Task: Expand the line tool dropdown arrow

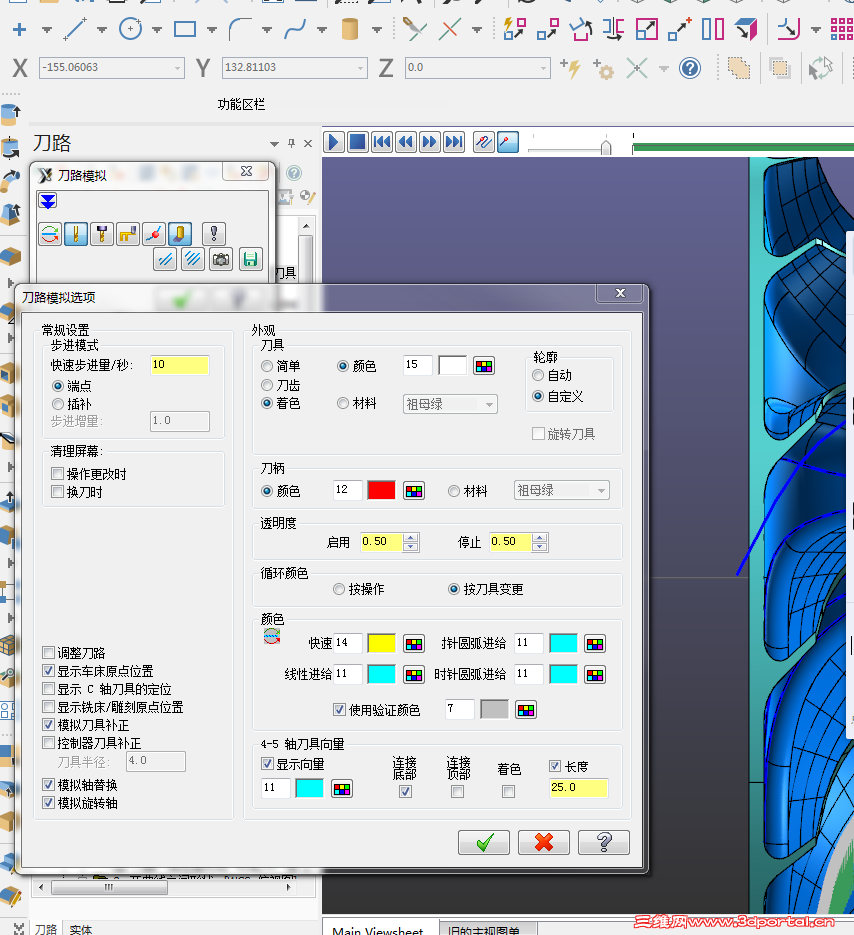Action: [x=102, y=29]
